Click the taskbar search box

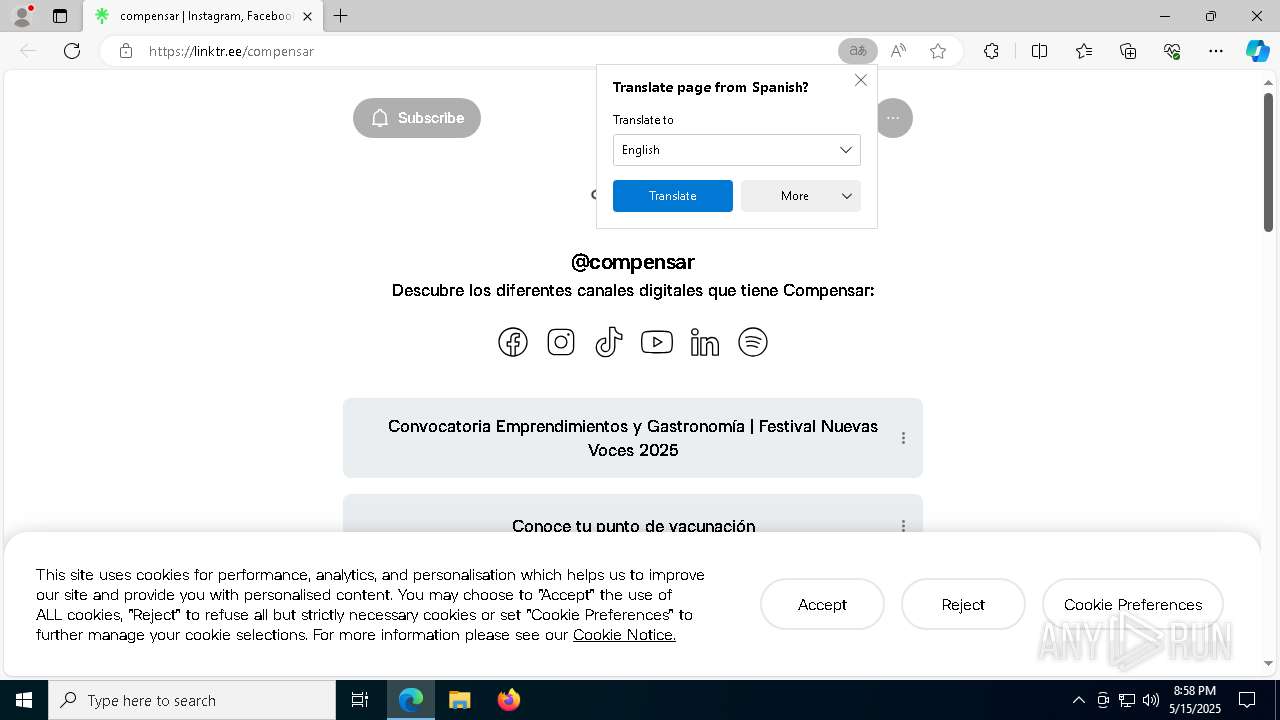point(192,700)
